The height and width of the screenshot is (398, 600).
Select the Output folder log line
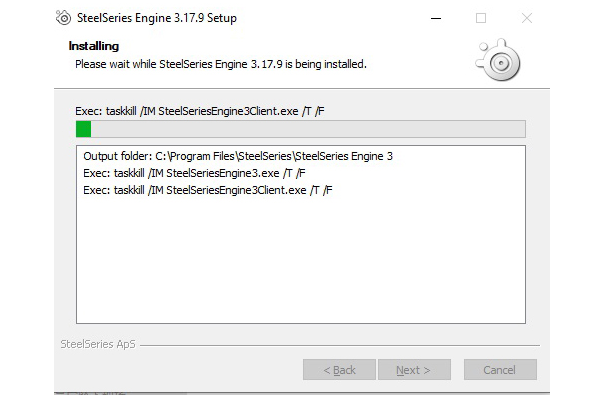[238, 156]
